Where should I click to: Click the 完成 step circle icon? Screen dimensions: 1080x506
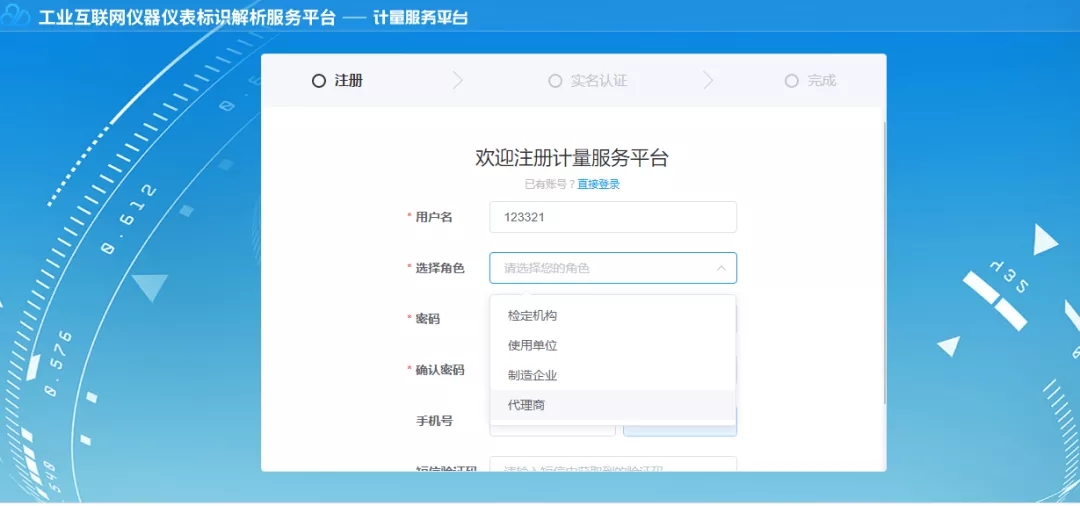point(792,81)
